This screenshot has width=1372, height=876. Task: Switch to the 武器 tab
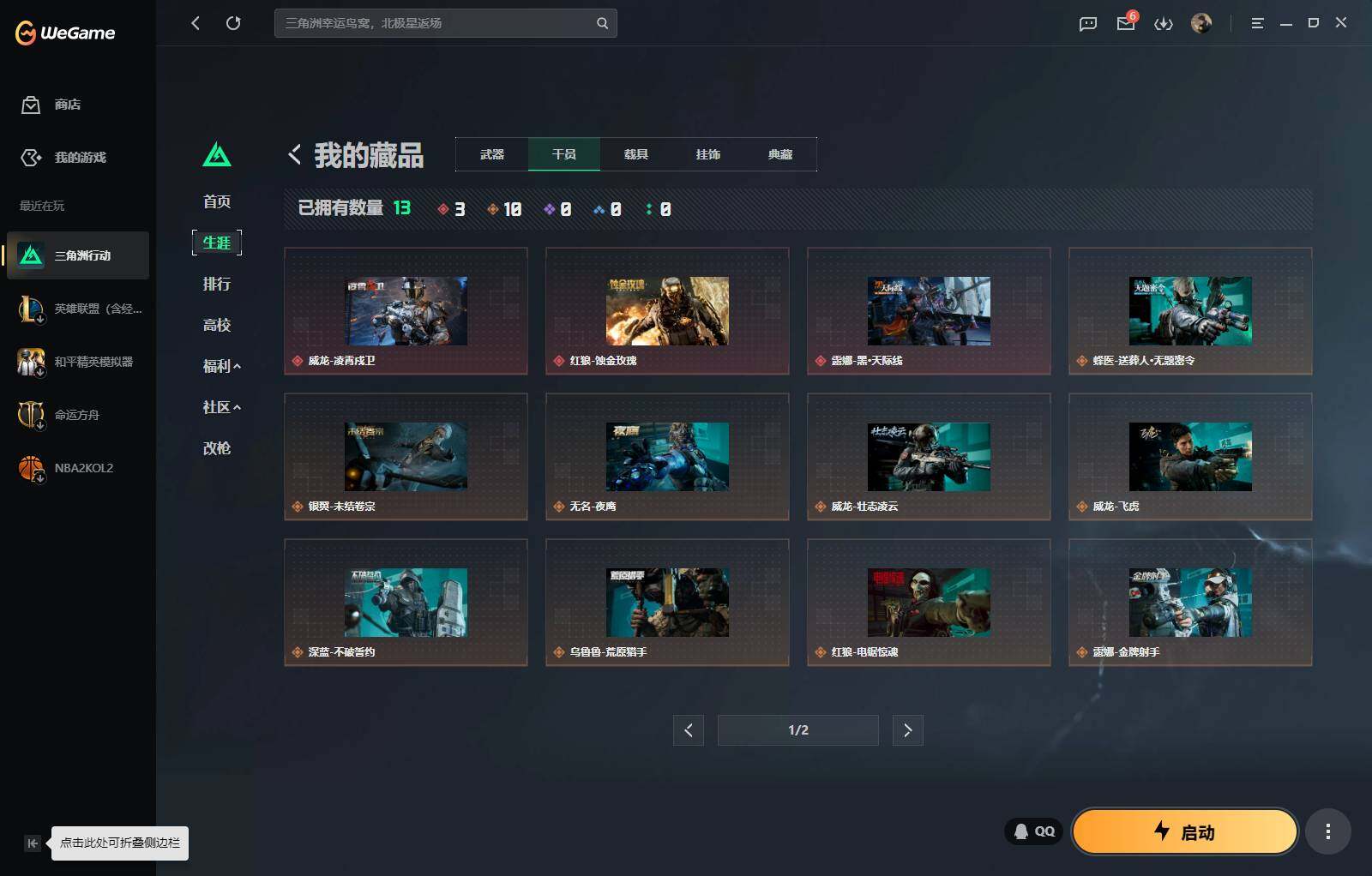click(492, 154)
